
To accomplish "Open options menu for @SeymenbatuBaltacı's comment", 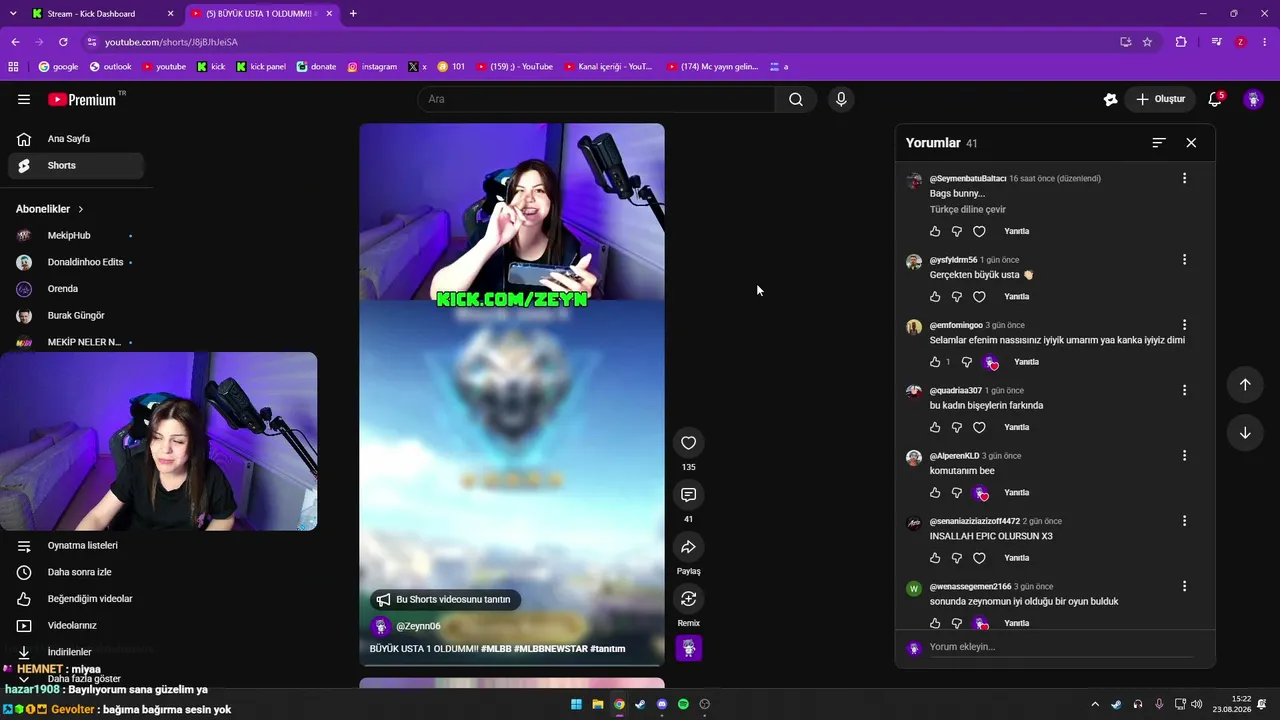I will point(1184,178).
